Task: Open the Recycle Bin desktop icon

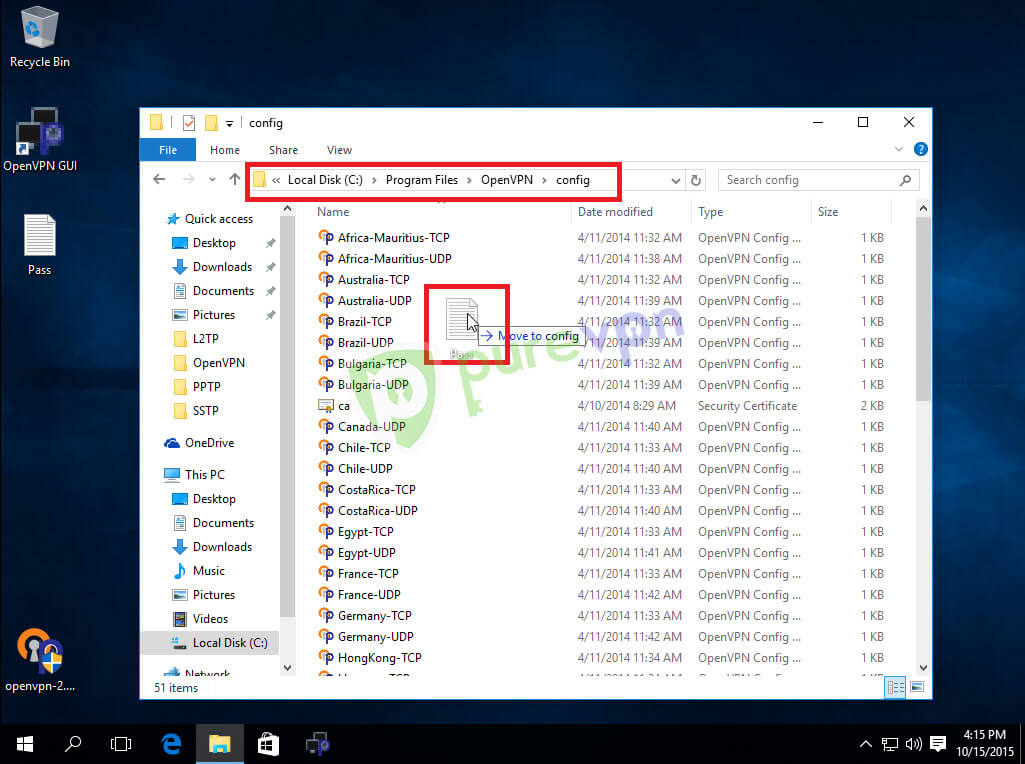Action: point(39,37)
